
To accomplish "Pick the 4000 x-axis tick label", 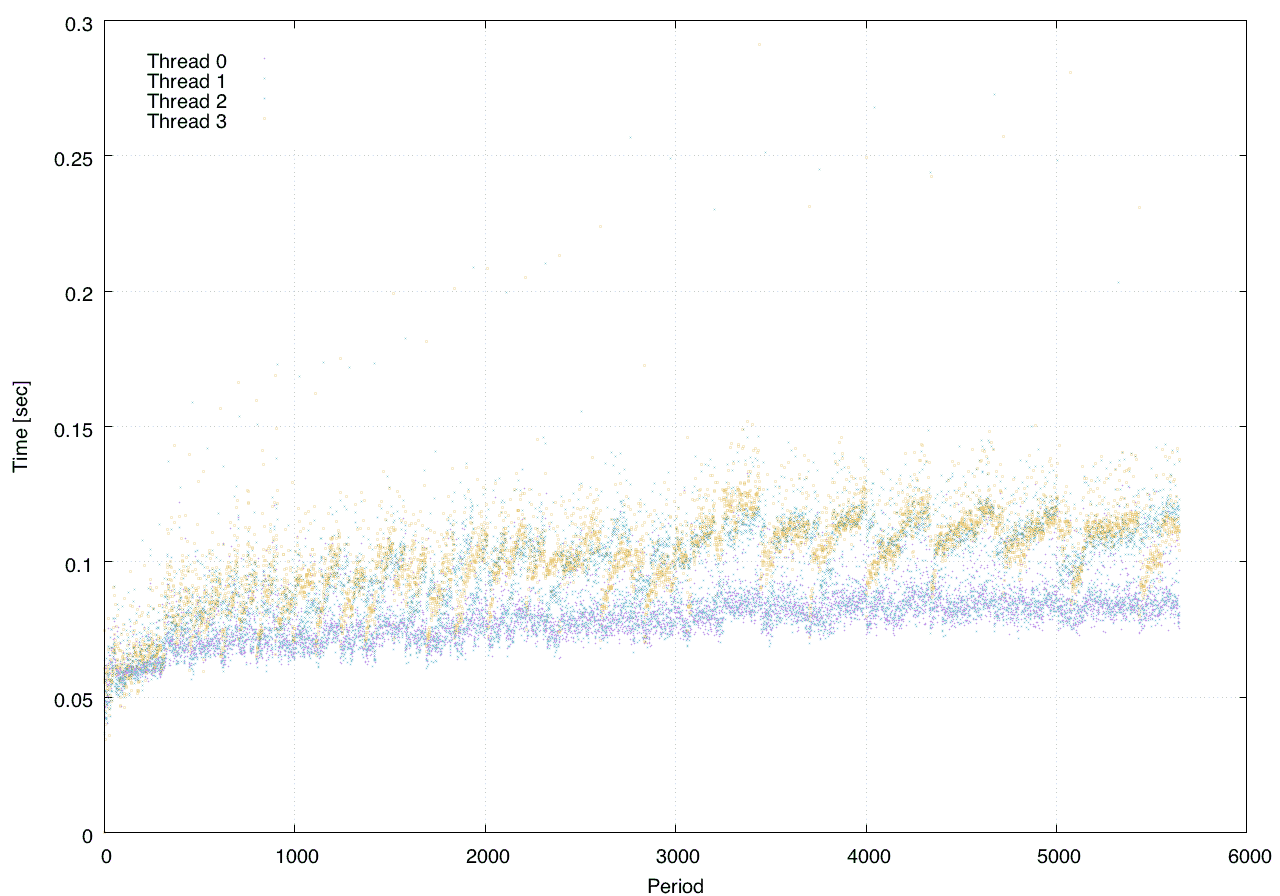I will pos(866,856).
